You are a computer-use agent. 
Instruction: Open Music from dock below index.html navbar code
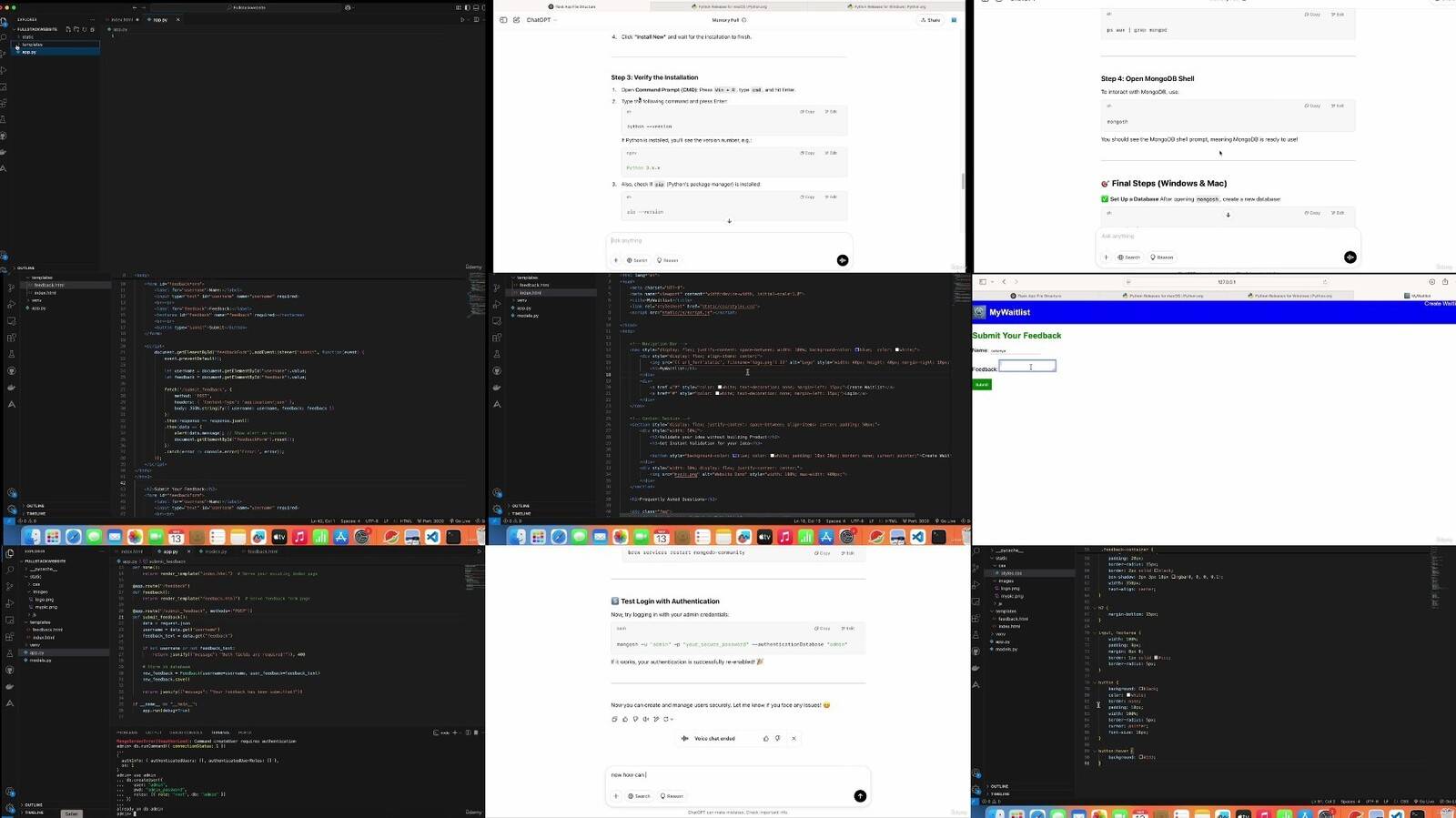(784, 538)
